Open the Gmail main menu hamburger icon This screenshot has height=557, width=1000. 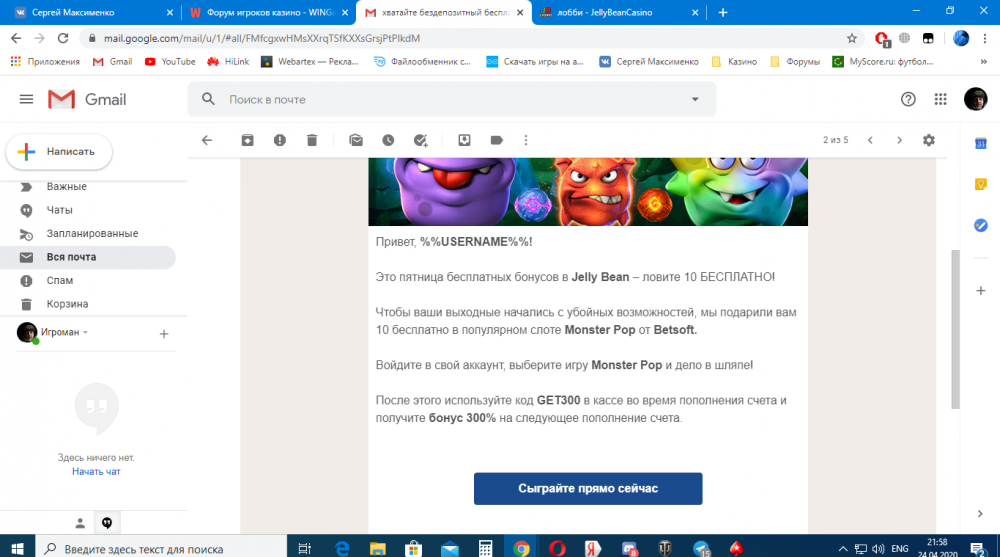[x=26, y=100]
